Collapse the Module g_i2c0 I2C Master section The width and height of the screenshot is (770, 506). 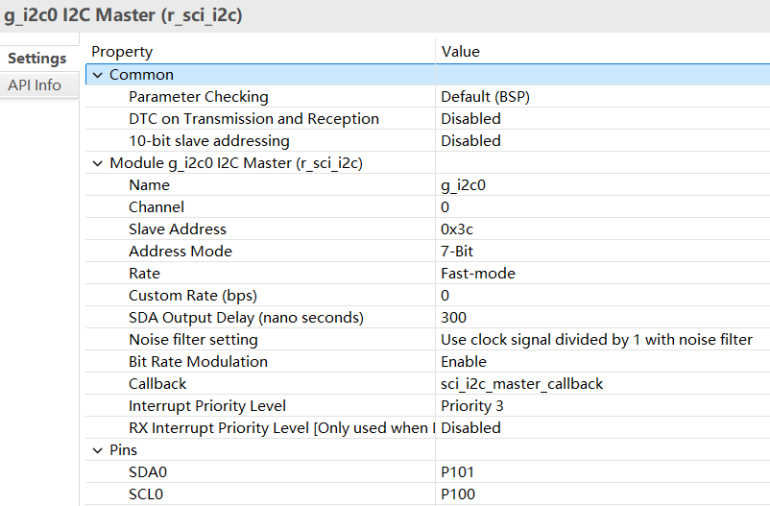pyautogui.click(x=98, y=164)
